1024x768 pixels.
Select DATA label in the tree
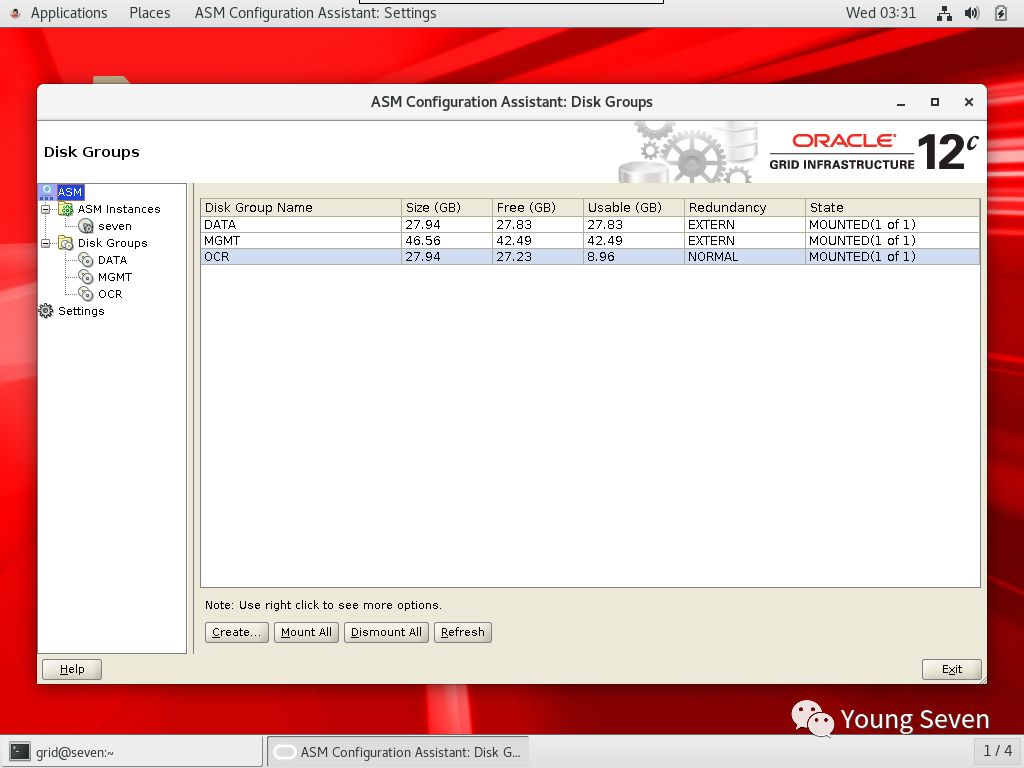(x=112, y=260)
